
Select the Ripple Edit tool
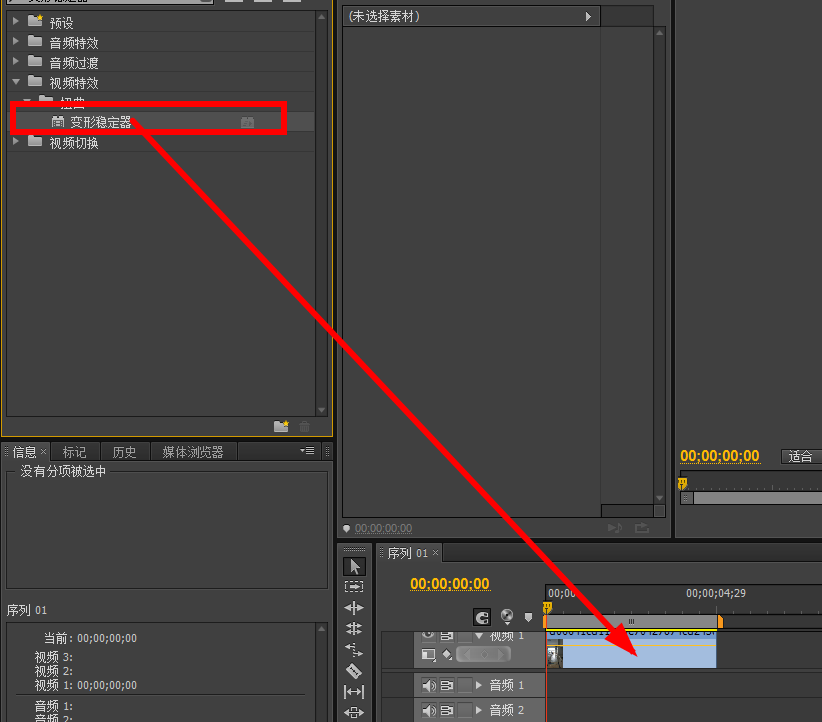click(x=354, y=608)
